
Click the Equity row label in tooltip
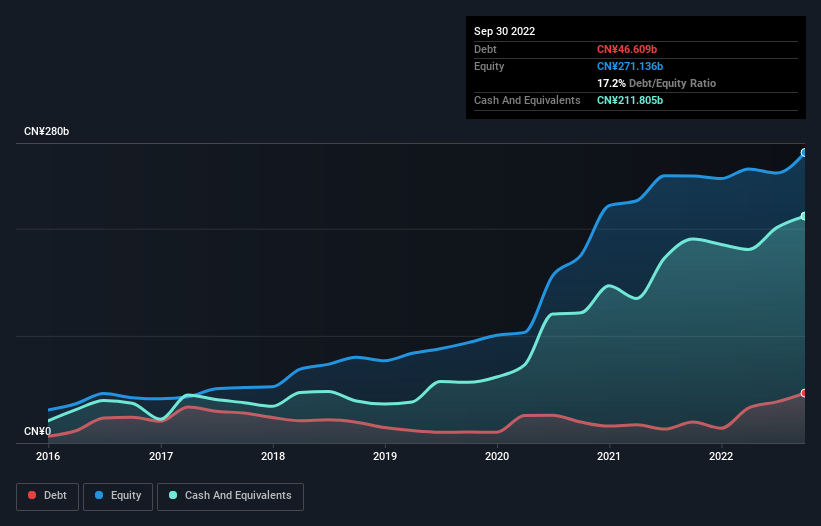(x=489, y=66)
